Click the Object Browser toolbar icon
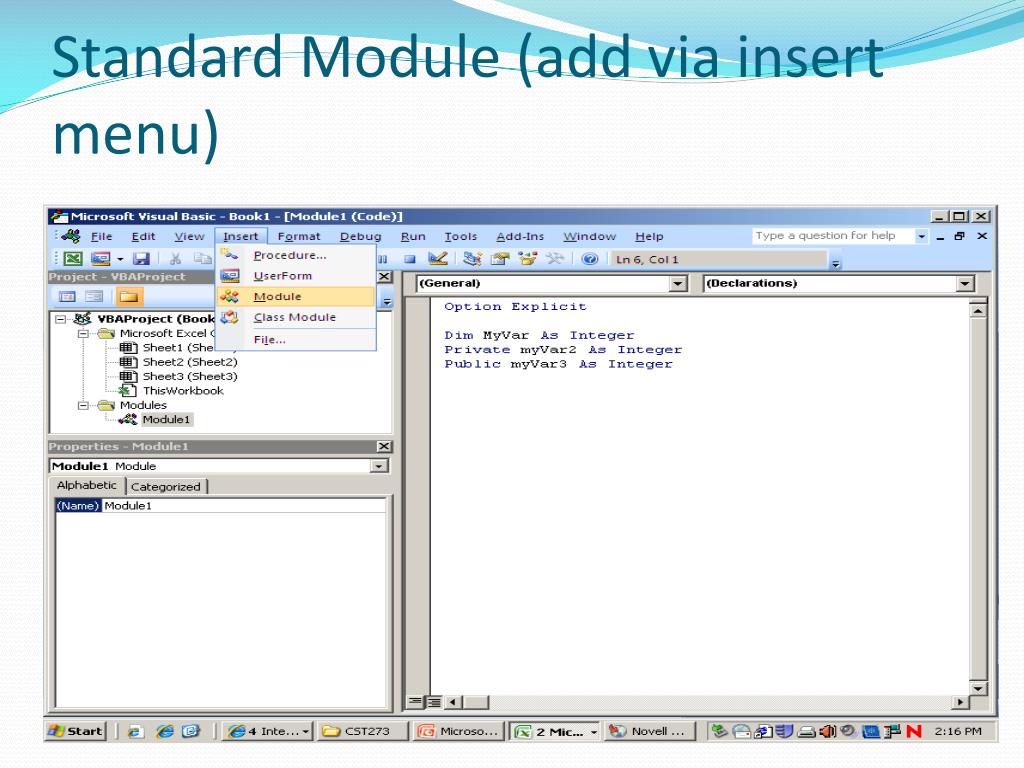Image resolution: width=1024 pixels, height=768 pixels. 527,259
